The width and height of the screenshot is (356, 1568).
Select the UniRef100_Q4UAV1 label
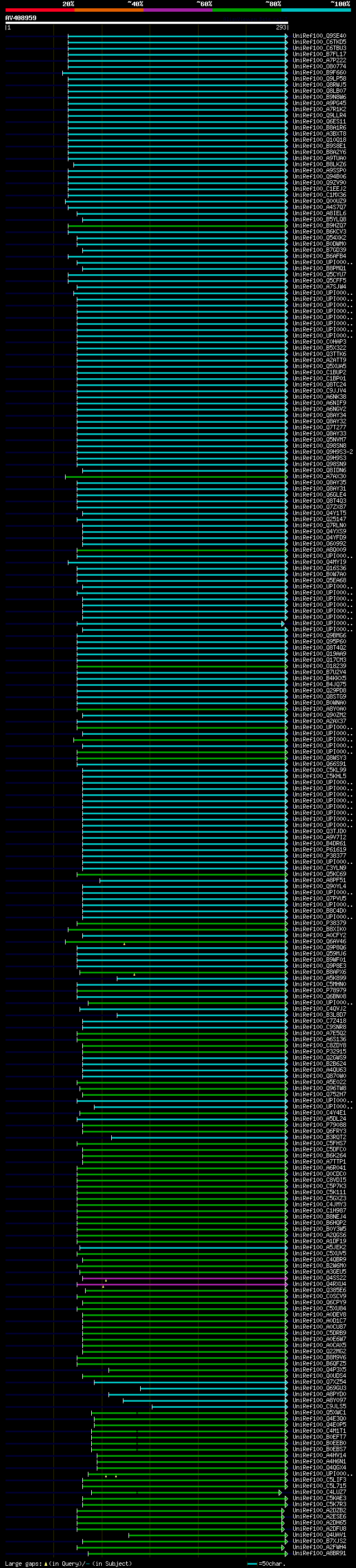click(x=319, y=1535)
